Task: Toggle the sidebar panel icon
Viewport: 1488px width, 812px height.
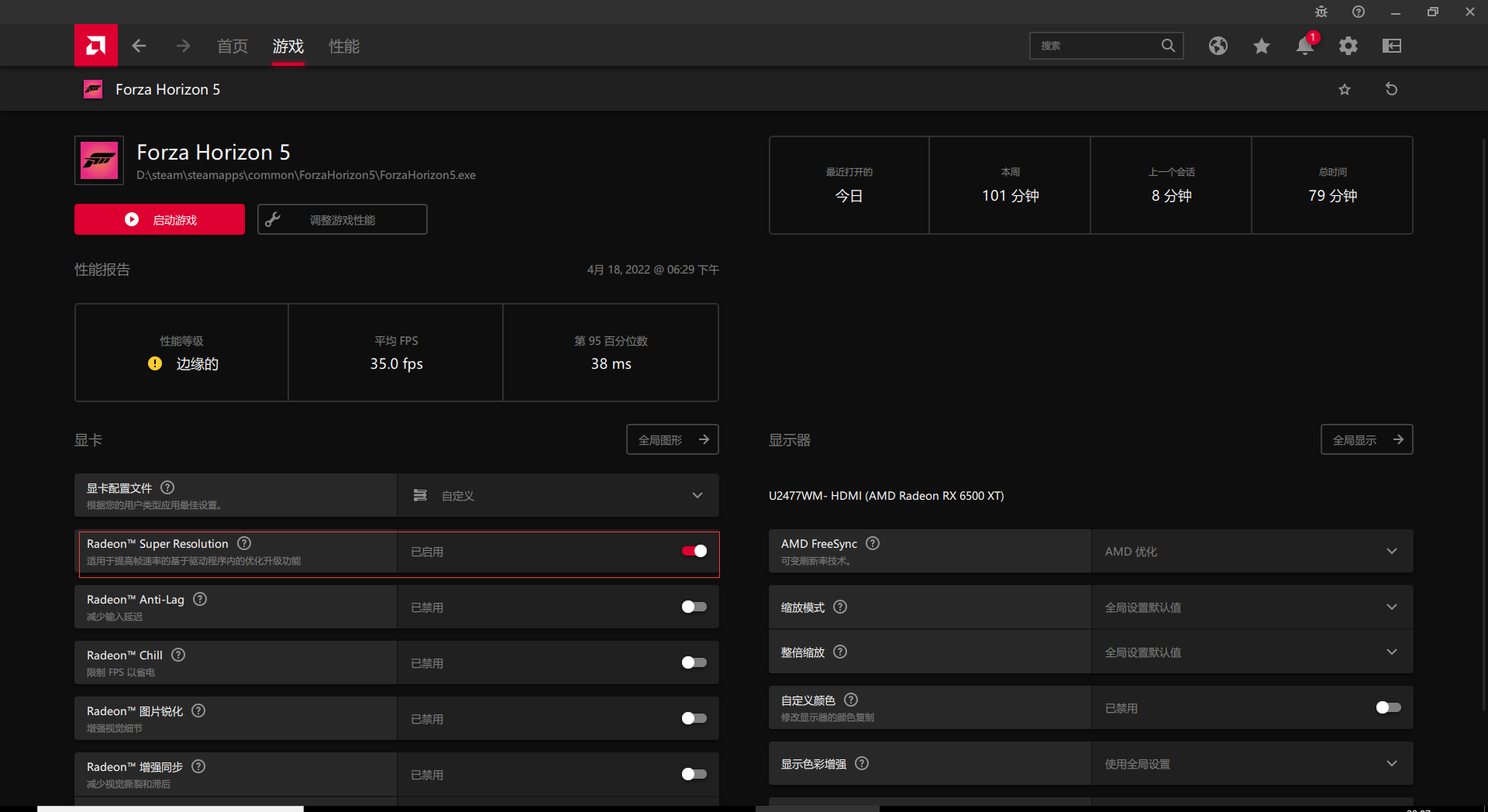Action: (1392, 46)
